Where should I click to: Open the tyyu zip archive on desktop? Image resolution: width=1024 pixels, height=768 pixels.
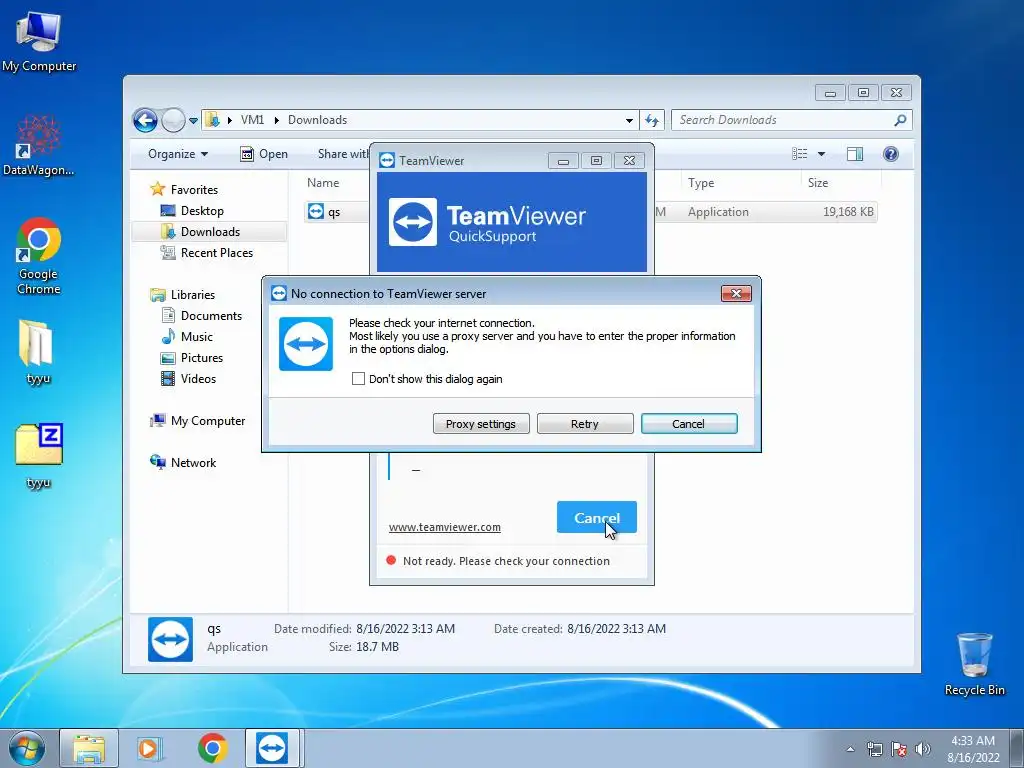pos(39,456)
